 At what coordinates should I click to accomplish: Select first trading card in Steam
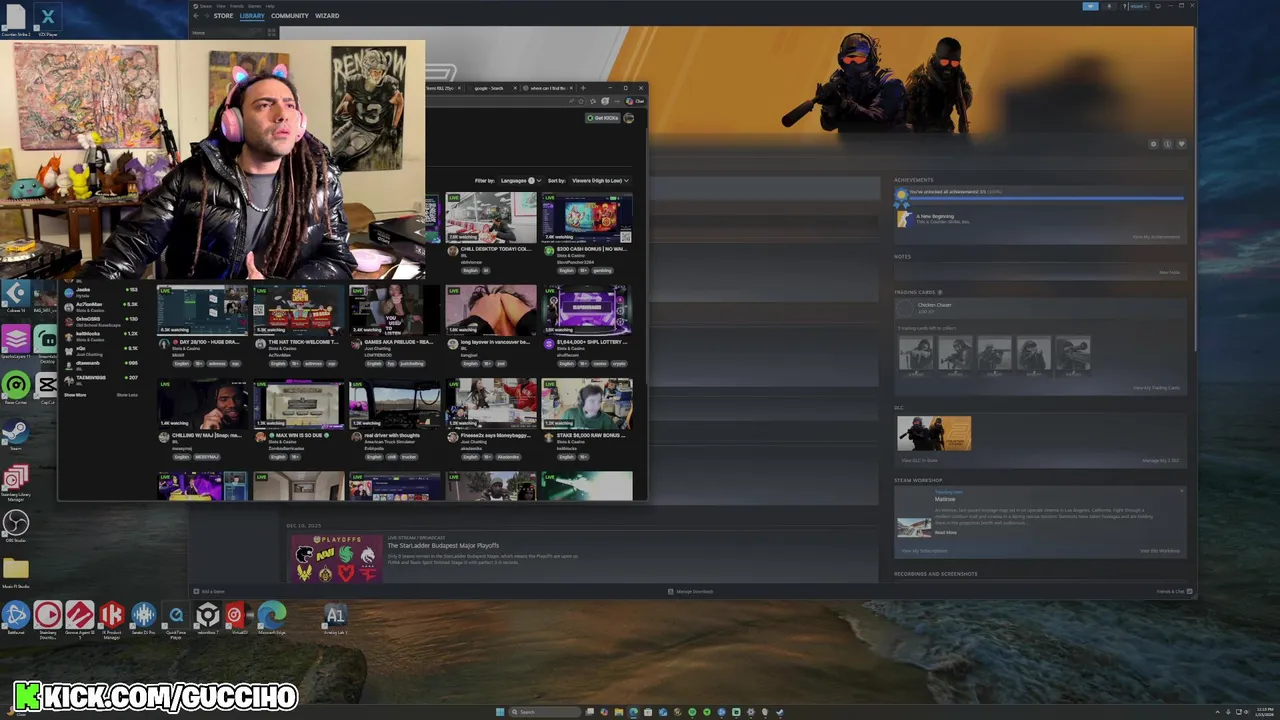pyautogui.click(x=915, y=355)
